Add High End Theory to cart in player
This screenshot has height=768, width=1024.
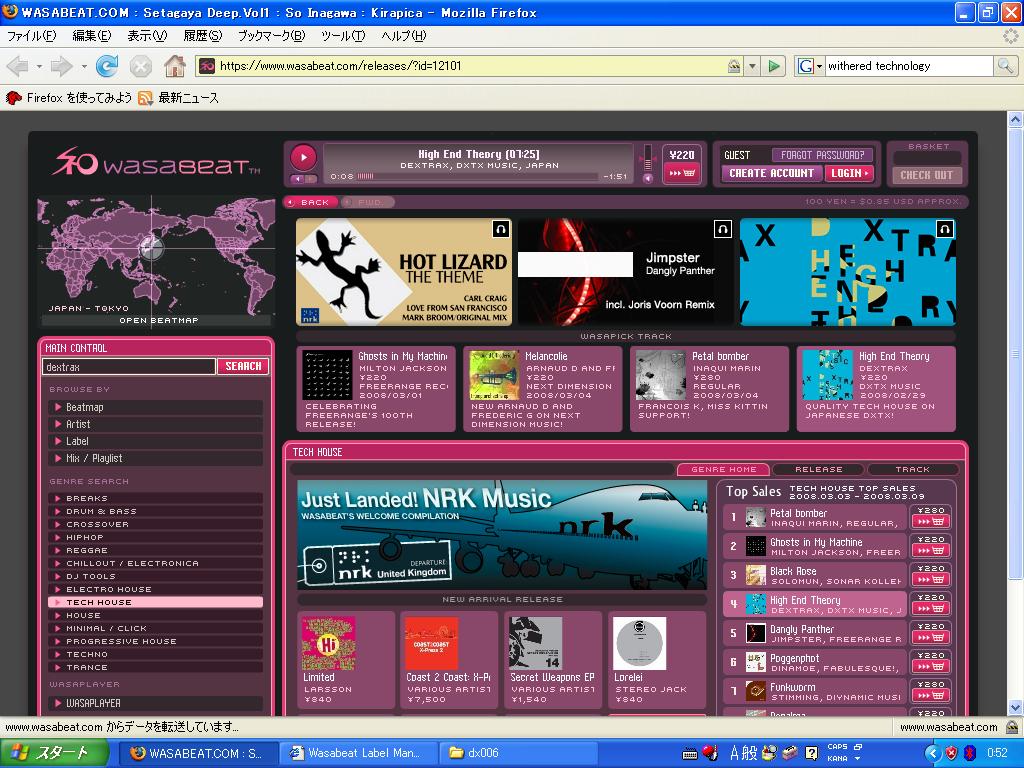682,173
